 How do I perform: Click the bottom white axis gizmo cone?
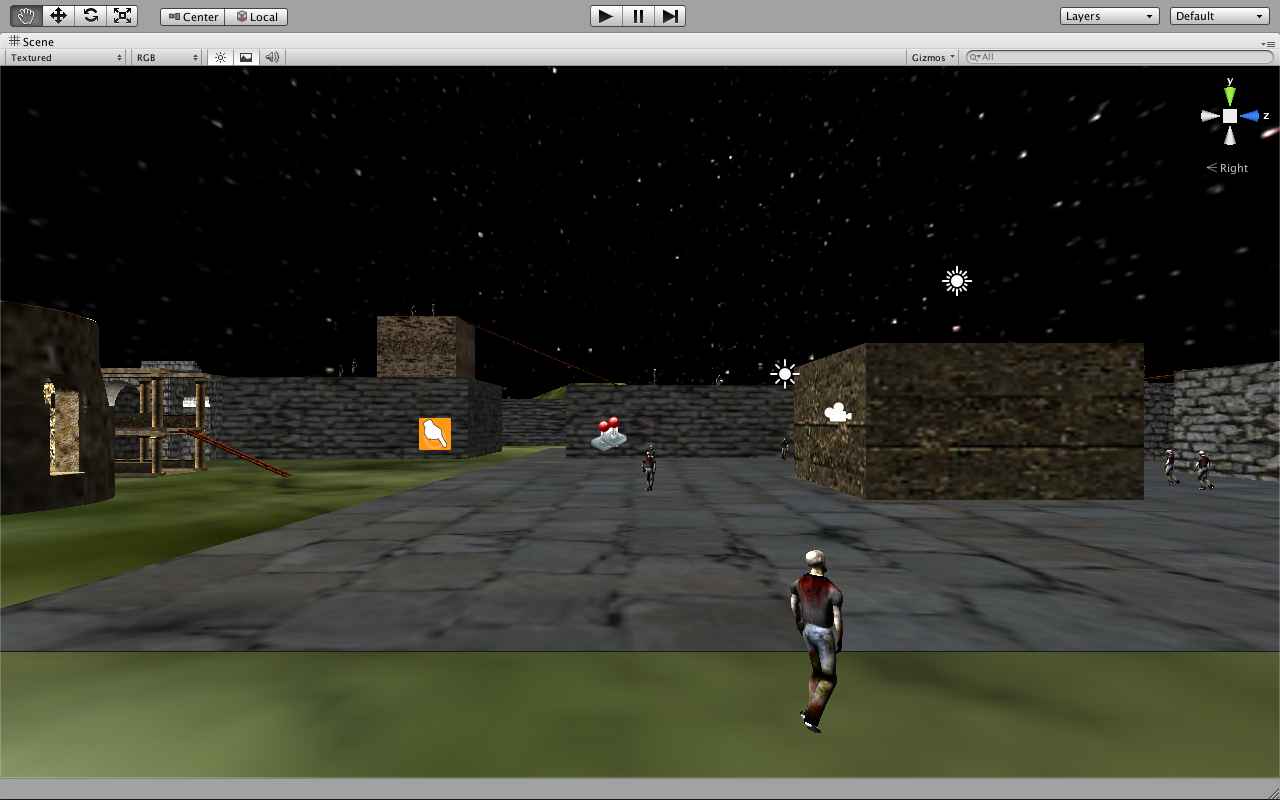pos(1230,136)
